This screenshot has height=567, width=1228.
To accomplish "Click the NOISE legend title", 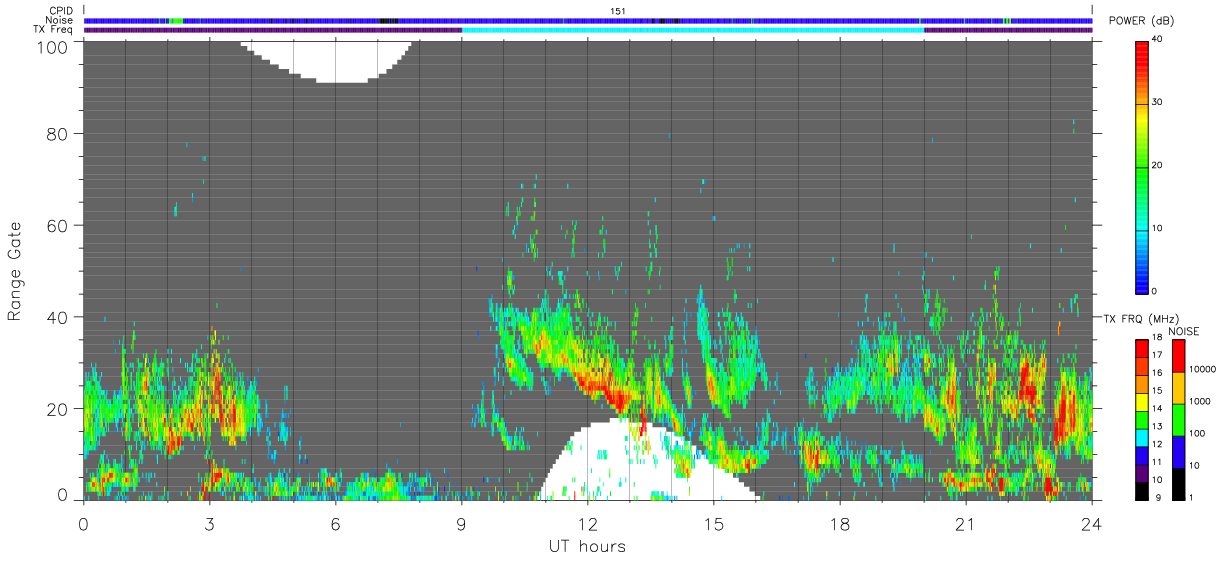I will tap(1185, 331).
